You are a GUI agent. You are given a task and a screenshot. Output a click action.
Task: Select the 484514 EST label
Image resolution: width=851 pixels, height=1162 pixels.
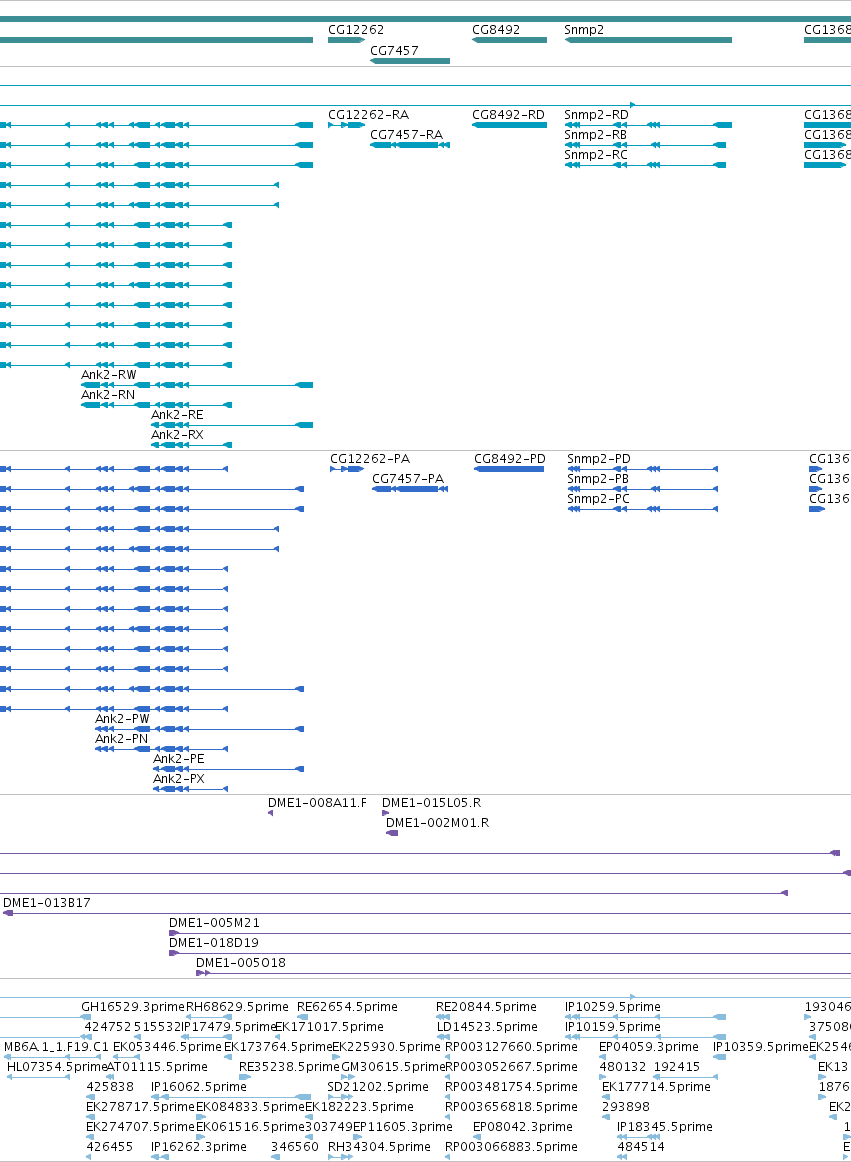640,1147
